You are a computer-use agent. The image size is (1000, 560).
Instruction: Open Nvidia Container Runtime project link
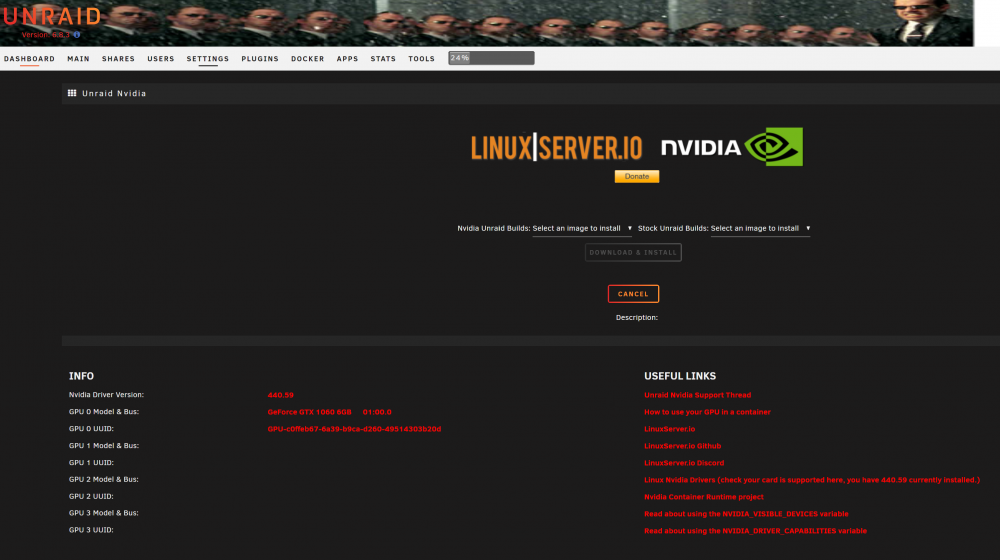click(x=703, y=497)
